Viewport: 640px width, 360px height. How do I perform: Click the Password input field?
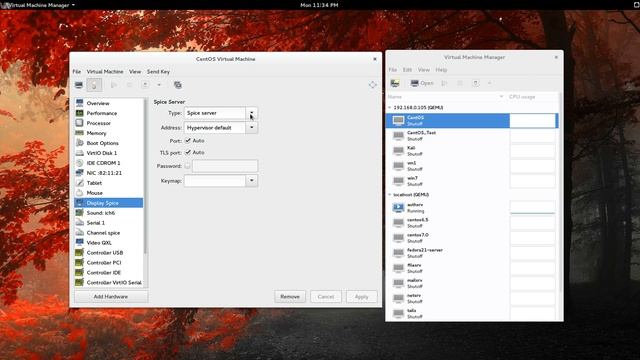pos(225,166)
